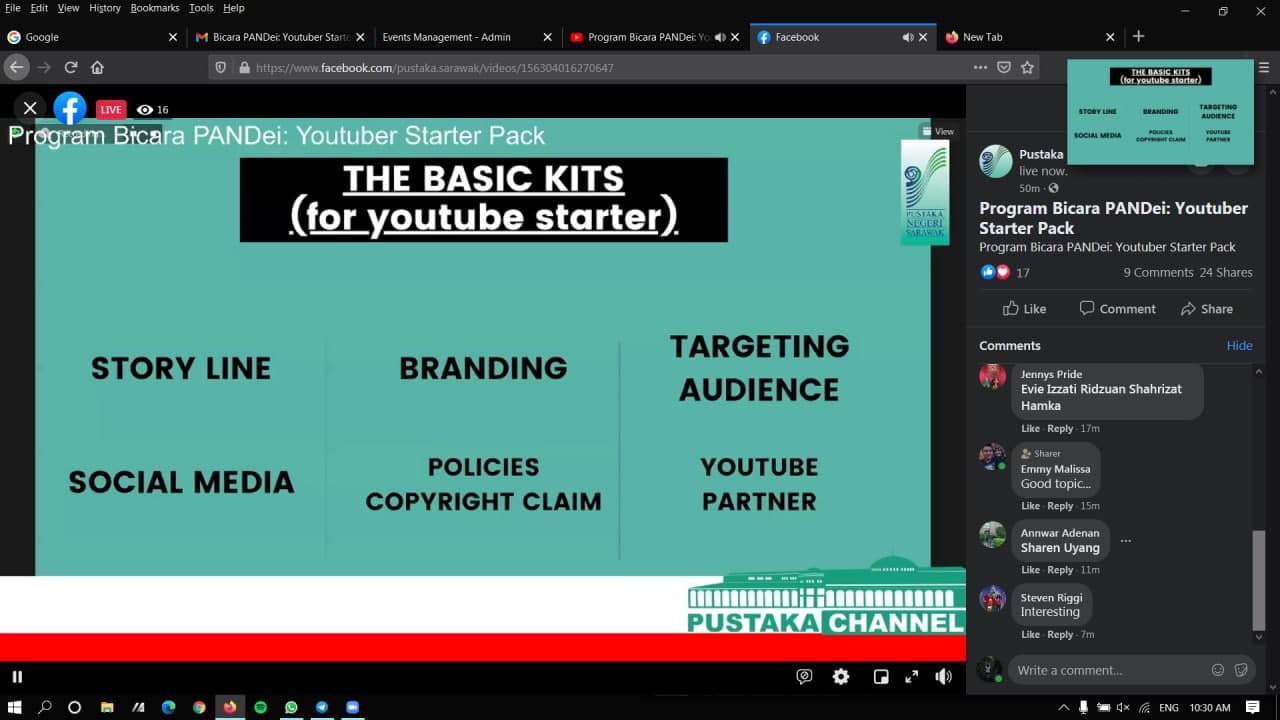Save page to Pocket
The image size is (1280, 720).
[x=1004, y=68]
